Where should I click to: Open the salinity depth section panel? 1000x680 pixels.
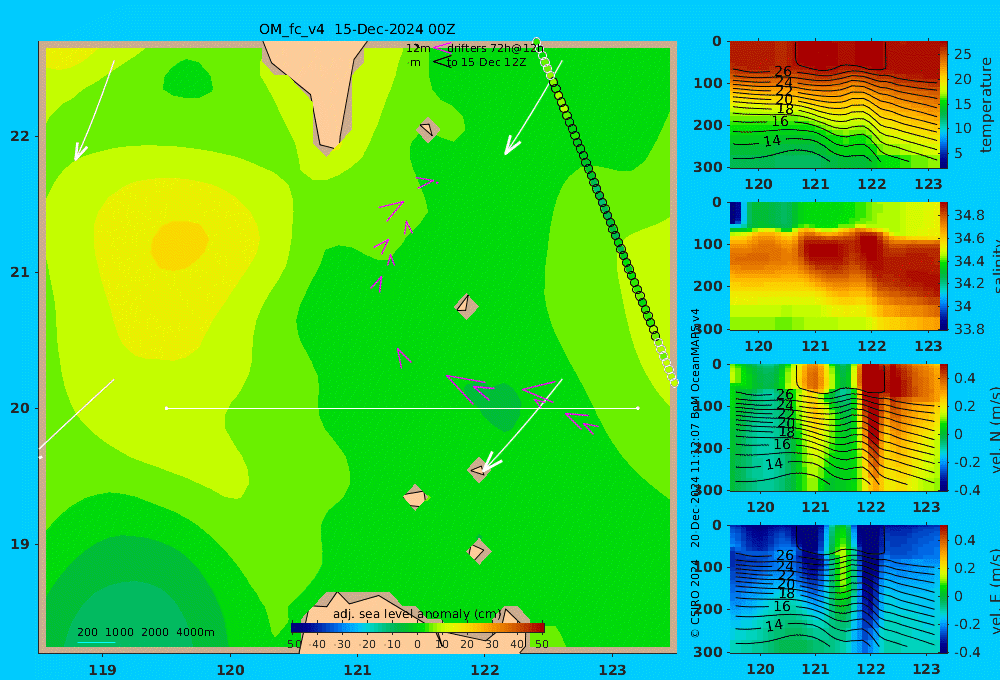(835, 266)
